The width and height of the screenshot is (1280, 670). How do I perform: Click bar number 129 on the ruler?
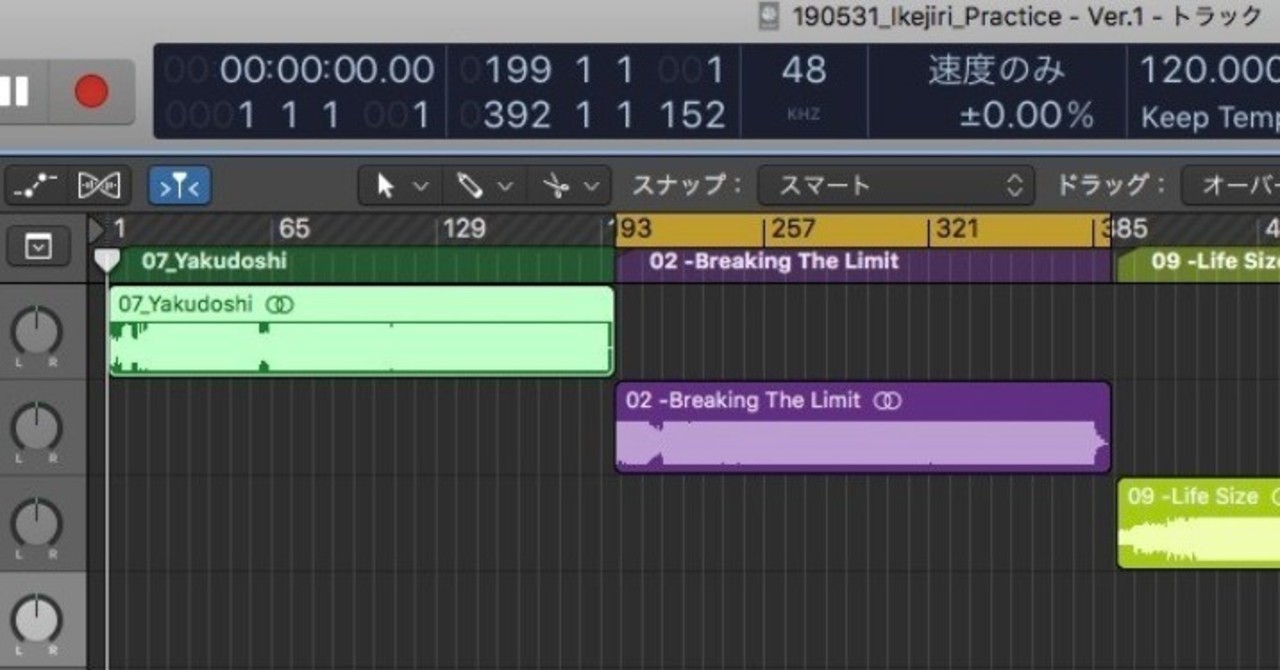[464, 229]
